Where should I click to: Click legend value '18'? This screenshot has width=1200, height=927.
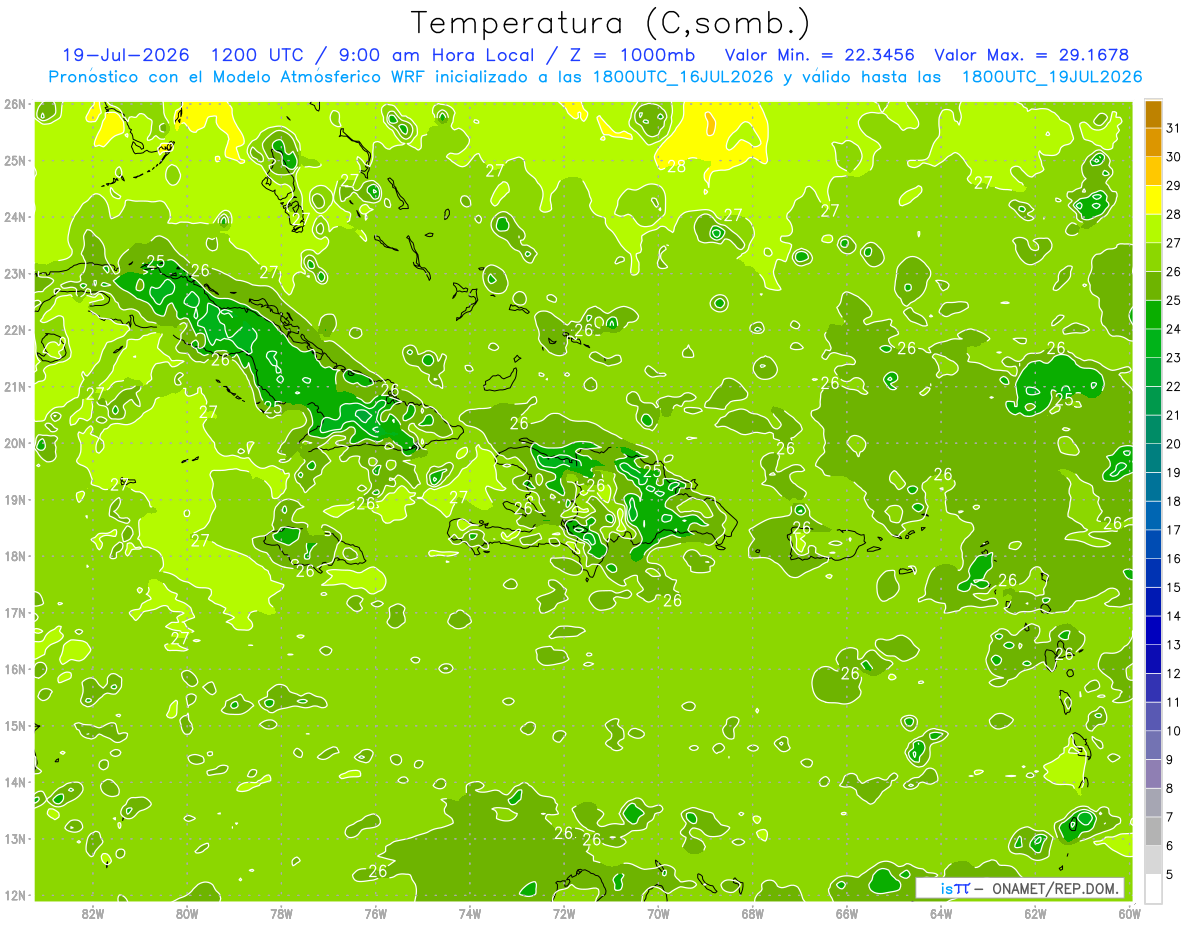[x=1173, y=501]
